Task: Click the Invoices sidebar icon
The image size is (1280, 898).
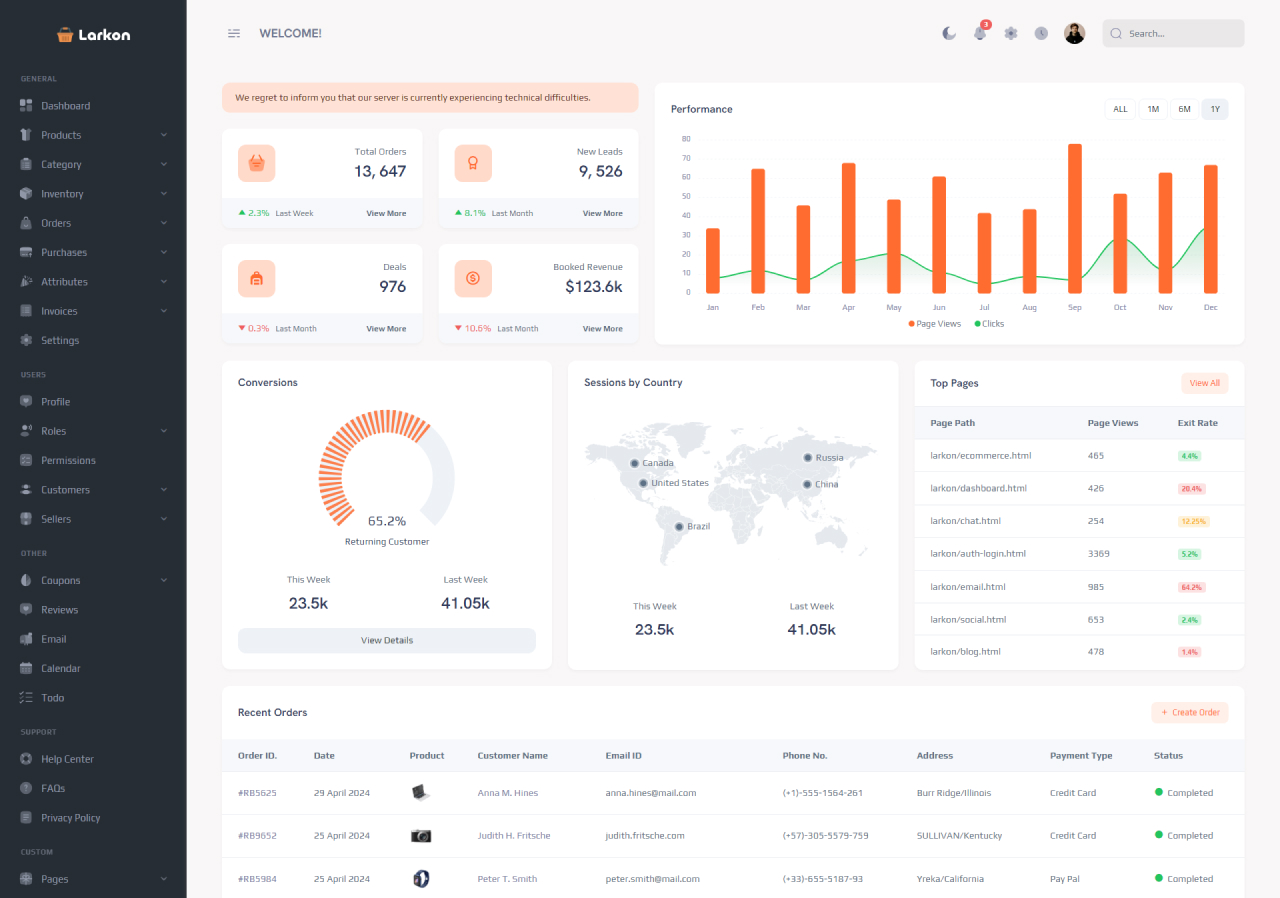Action: pos(26,311)
